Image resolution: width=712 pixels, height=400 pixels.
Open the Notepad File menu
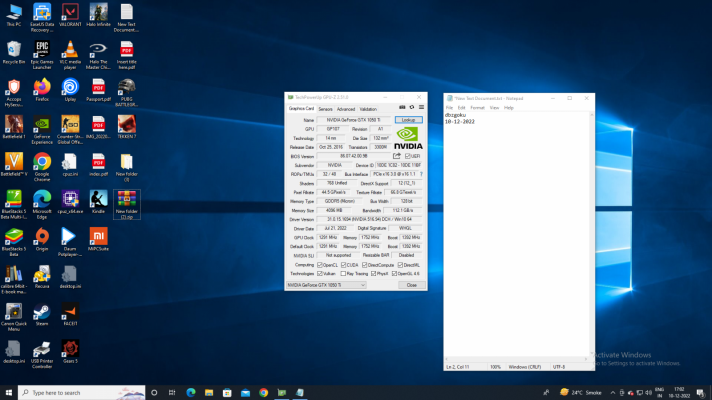click(x=449, y=108)
